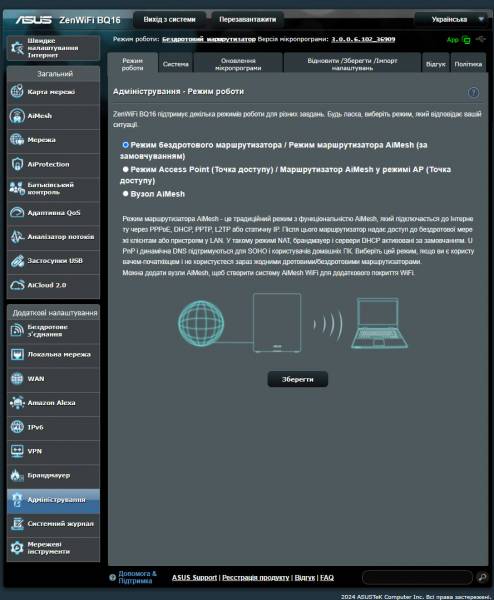Open Бездротове з'єднання wireless icon
The width and height of the screenshot is (494, 600).
[17, 330]
